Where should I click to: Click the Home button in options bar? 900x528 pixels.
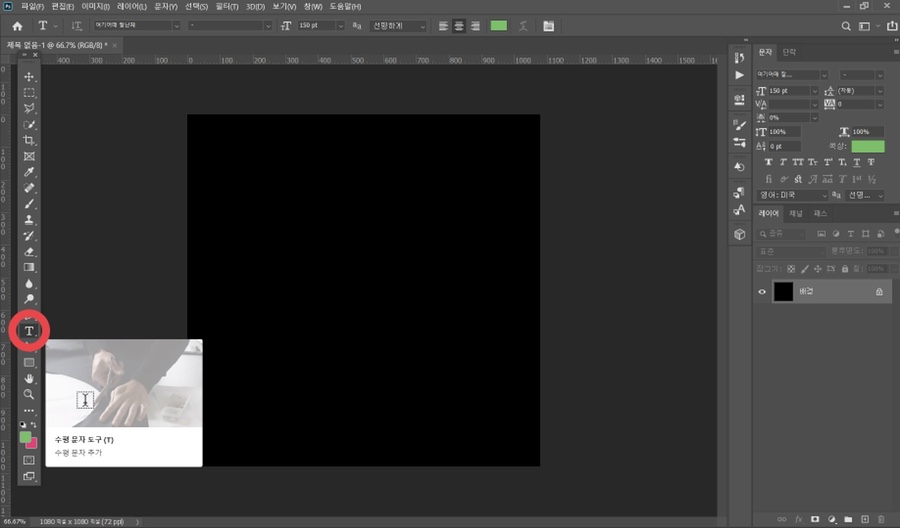(17, 26)
